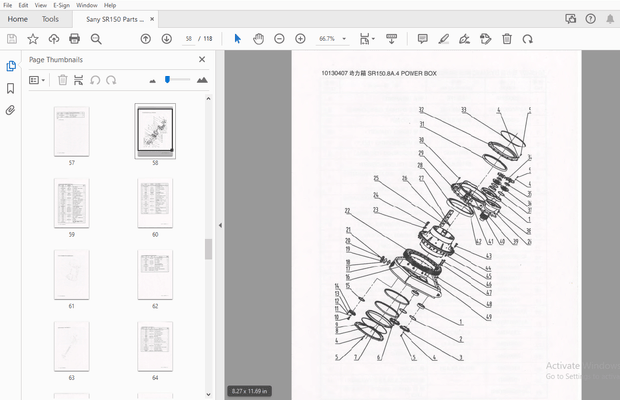
Task: Open the share chat icon at top right
Action: (570, 19)
